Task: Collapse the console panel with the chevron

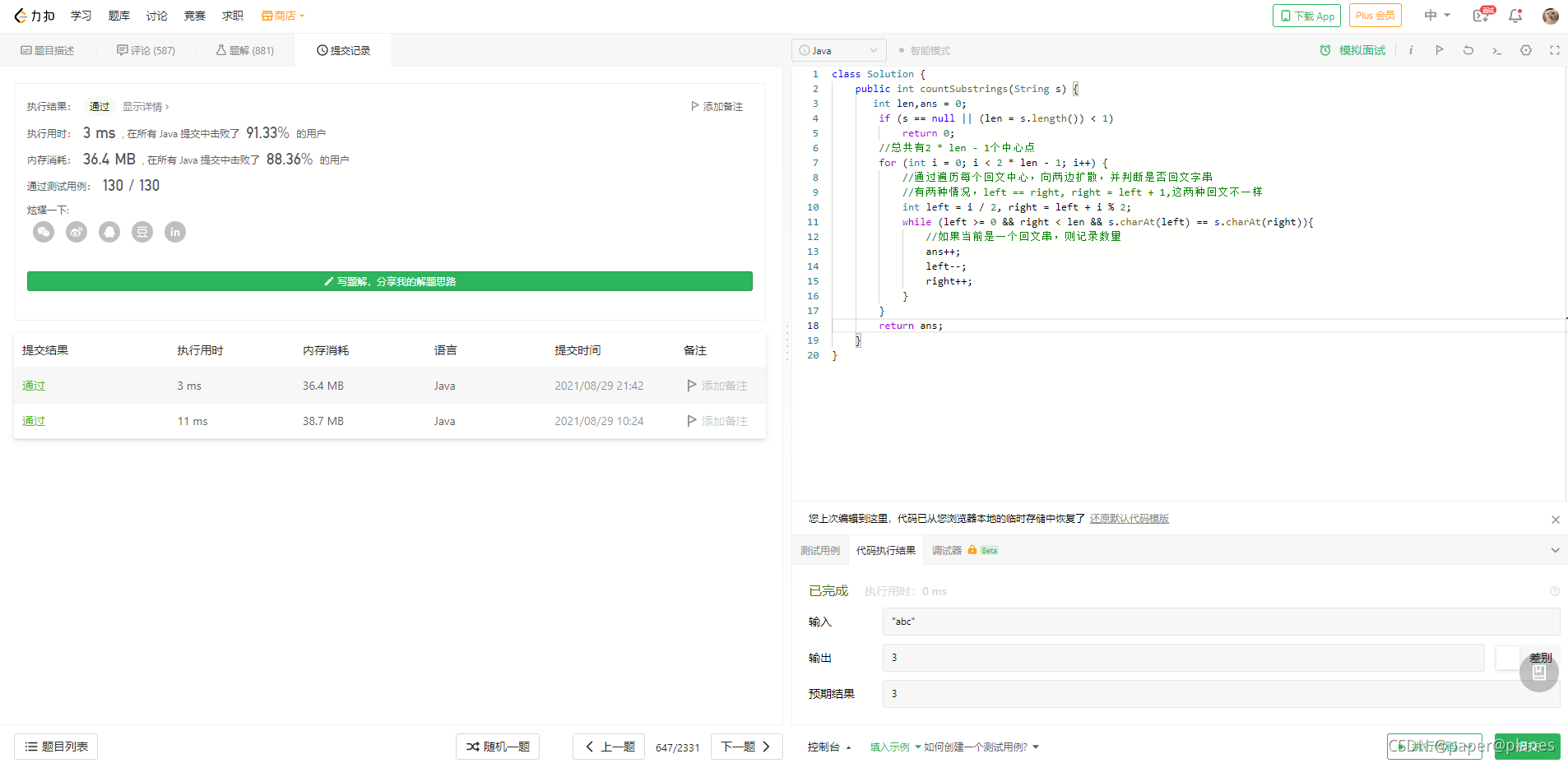Action: point(1555,550)
